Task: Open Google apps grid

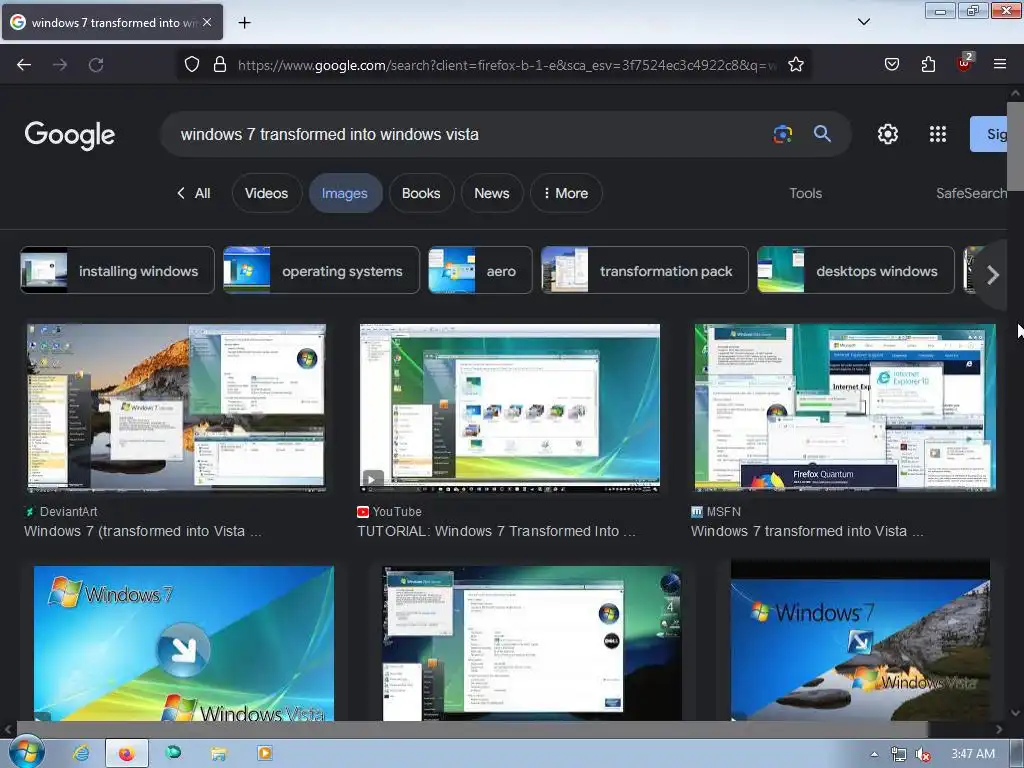Action: point(938,134)
